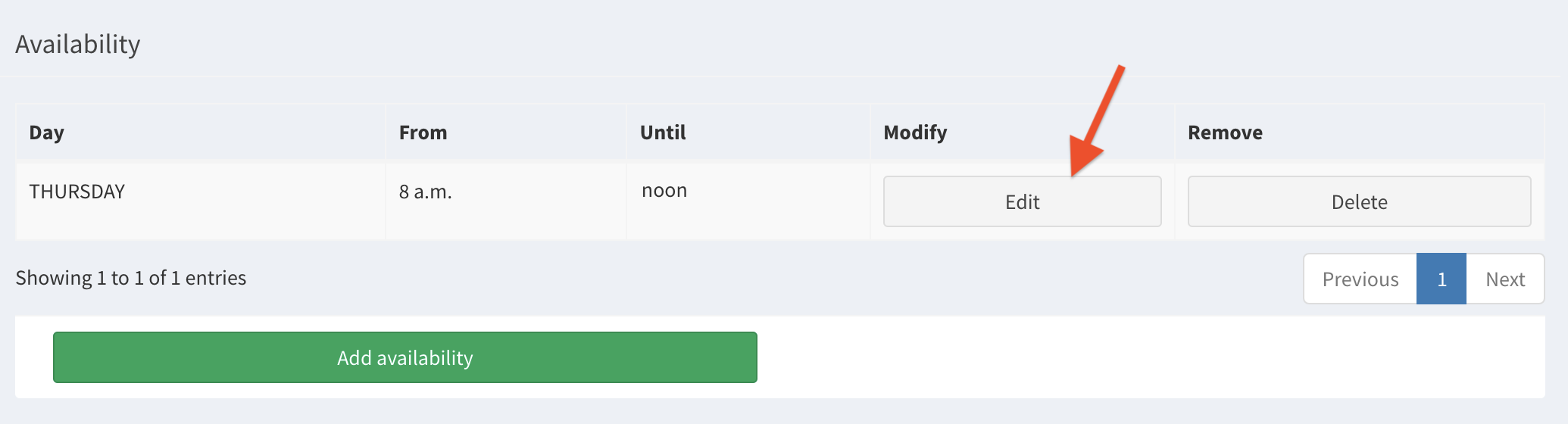The width and height of the screenshot is (1568, 424).
Task: Click the Edit button for Thursday
Action: click(x=1022, y=201)
